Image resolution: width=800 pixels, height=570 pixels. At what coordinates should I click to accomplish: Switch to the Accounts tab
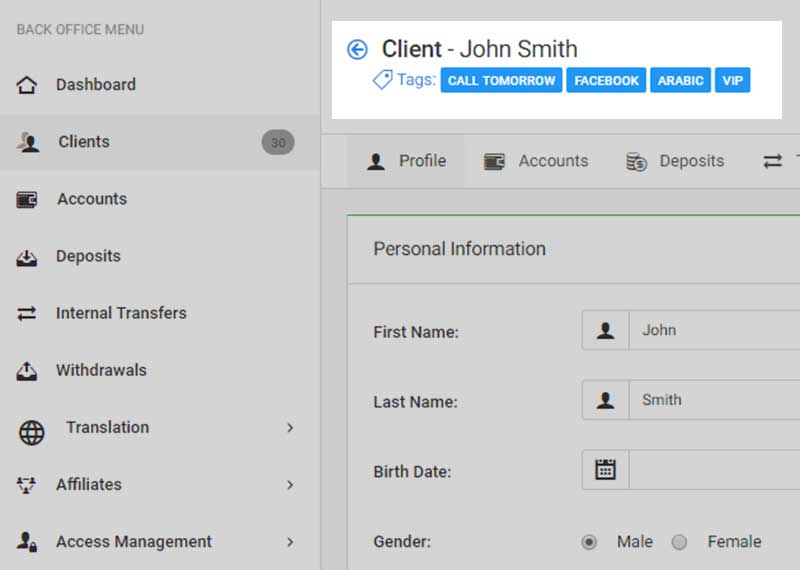point(536,161)
